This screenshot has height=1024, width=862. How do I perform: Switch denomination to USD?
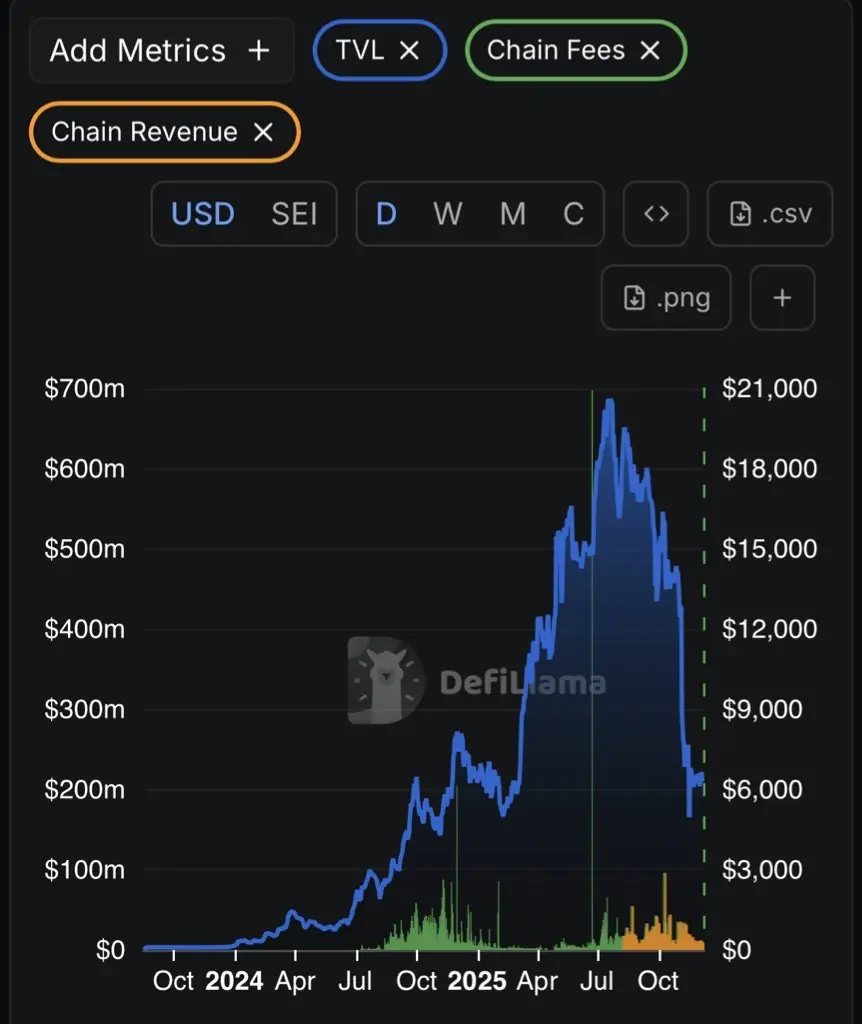[202, 214]
